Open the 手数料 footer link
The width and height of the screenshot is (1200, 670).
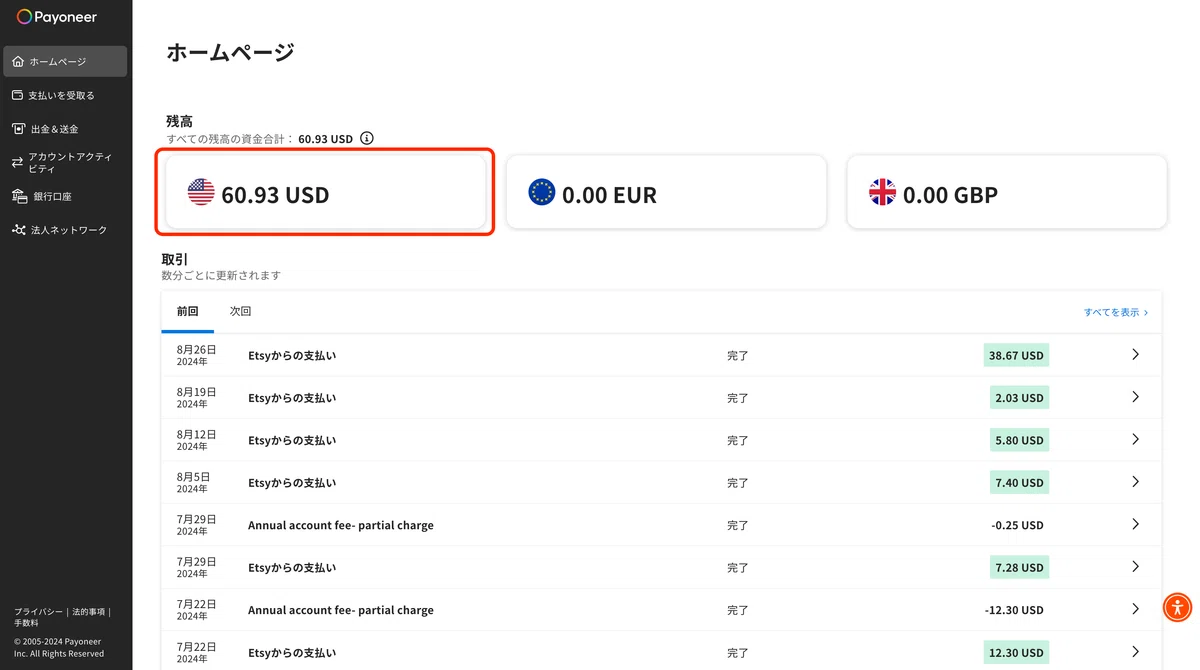point(26,622)
